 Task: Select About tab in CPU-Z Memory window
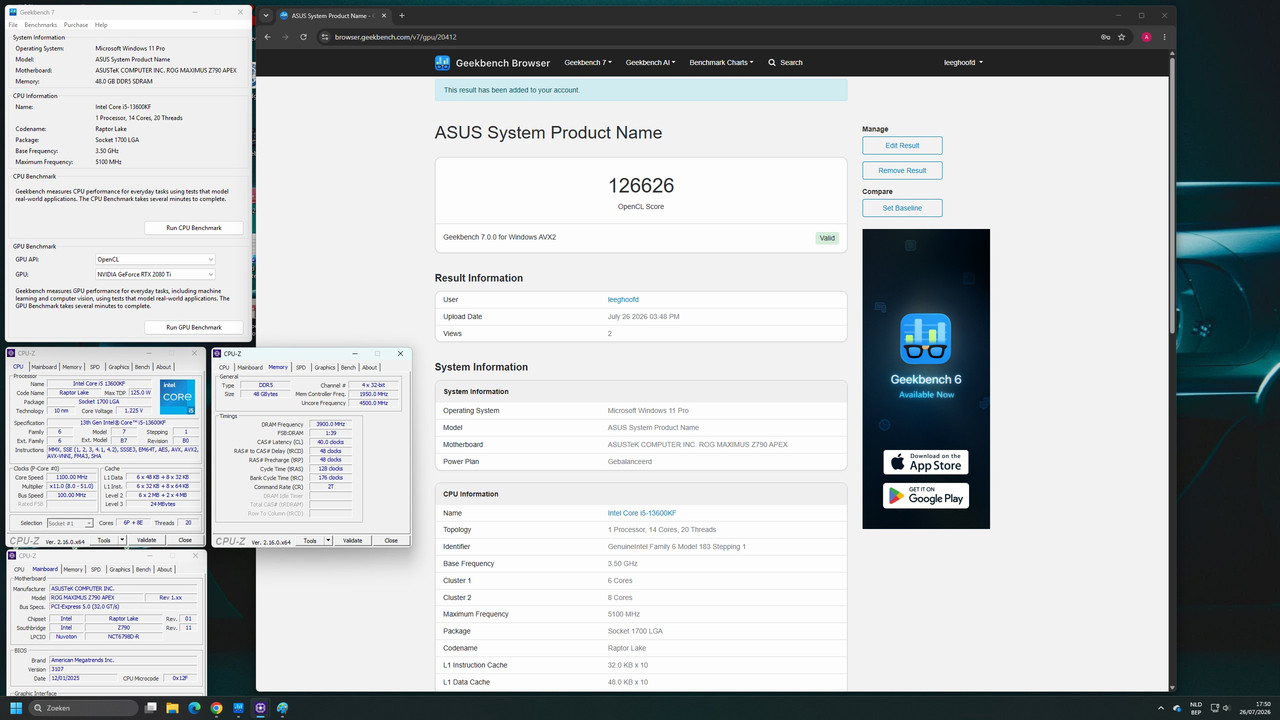pos(369,367)
